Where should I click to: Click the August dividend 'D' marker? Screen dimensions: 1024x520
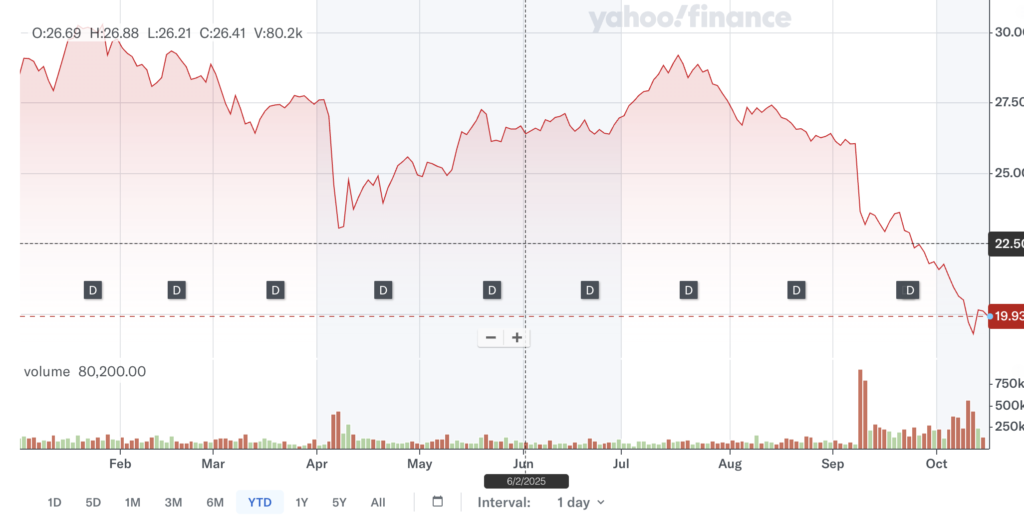796,290
